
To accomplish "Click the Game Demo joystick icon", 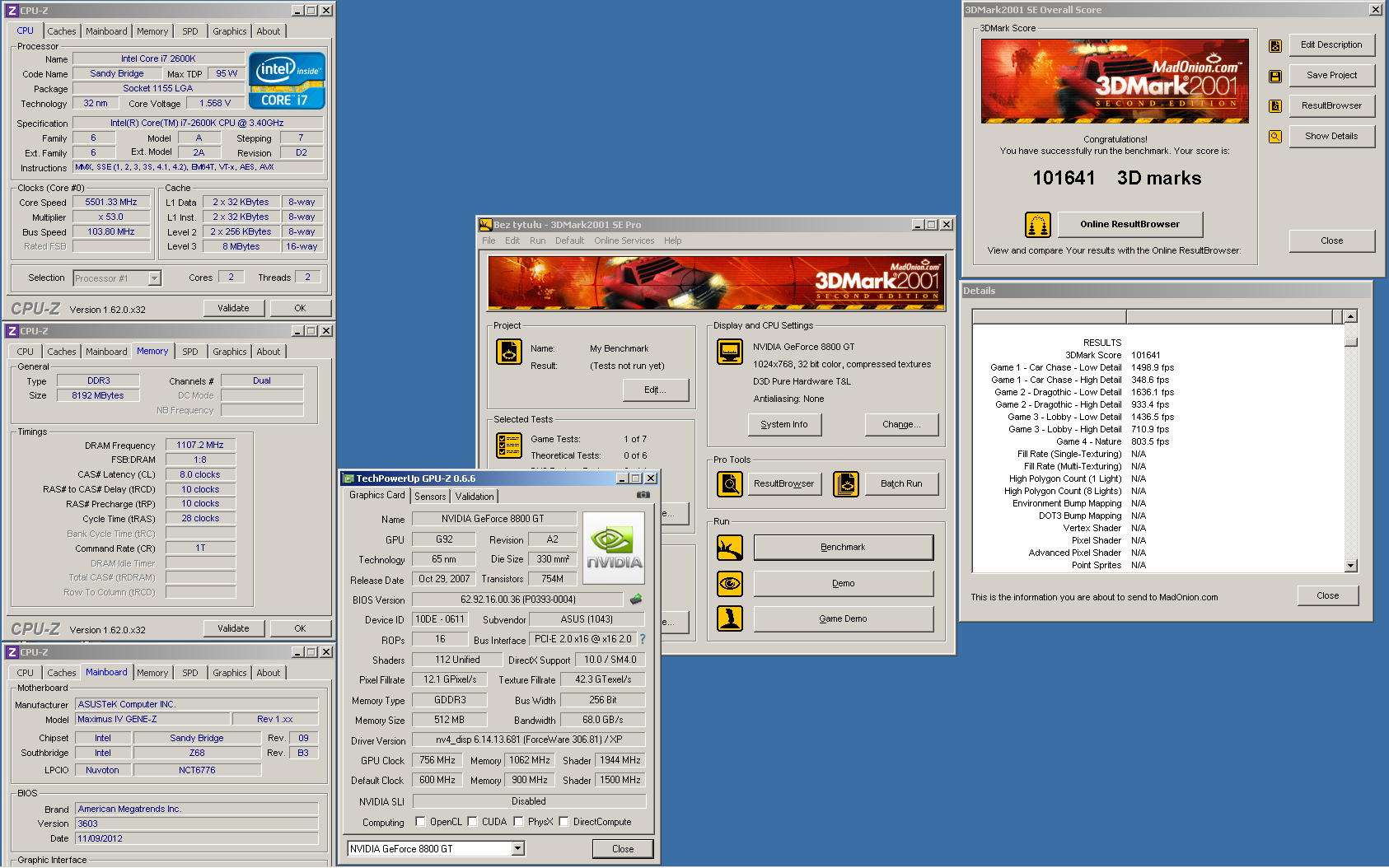I will point(730,618).
